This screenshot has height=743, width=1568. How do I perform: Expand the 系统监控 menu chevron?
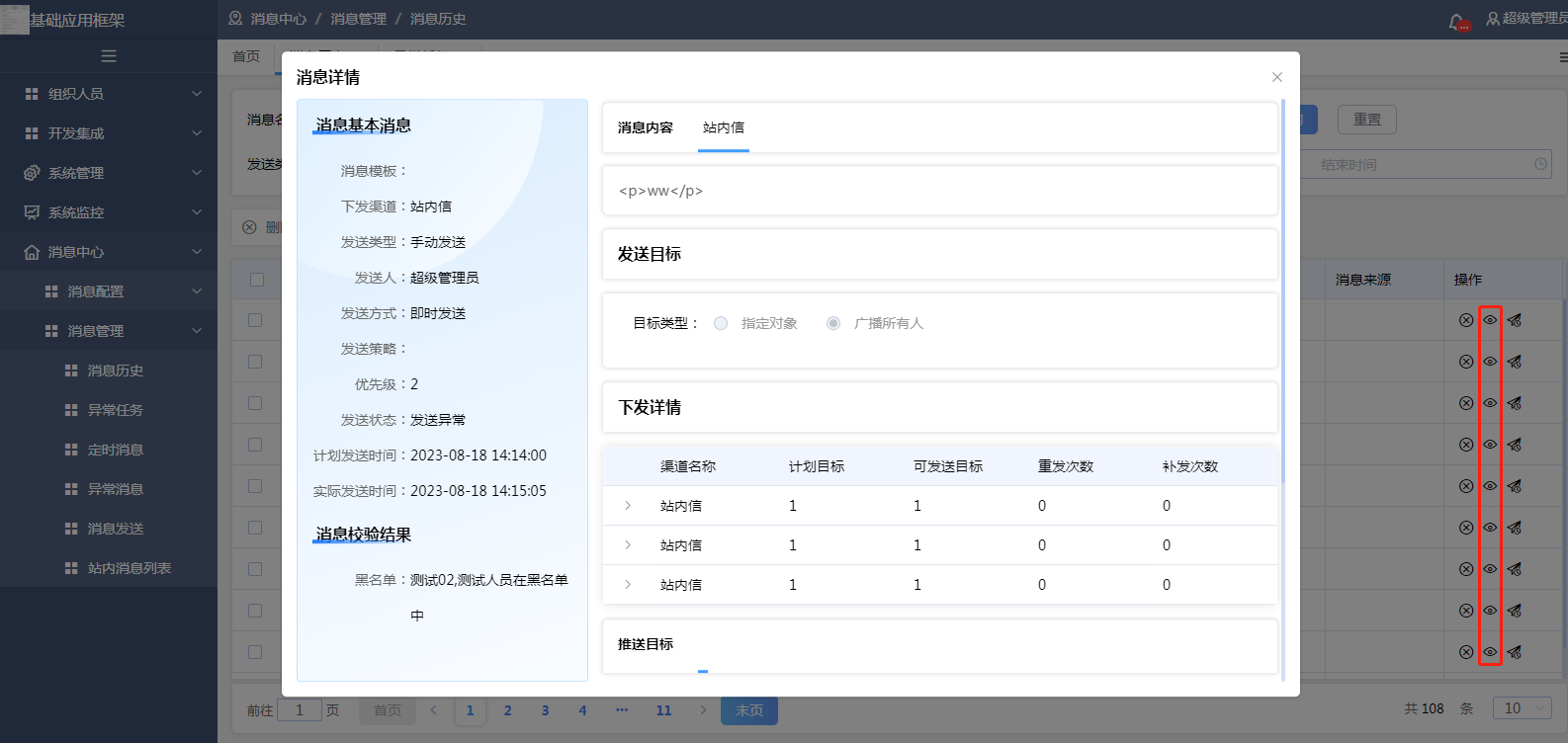pos(197,212)
